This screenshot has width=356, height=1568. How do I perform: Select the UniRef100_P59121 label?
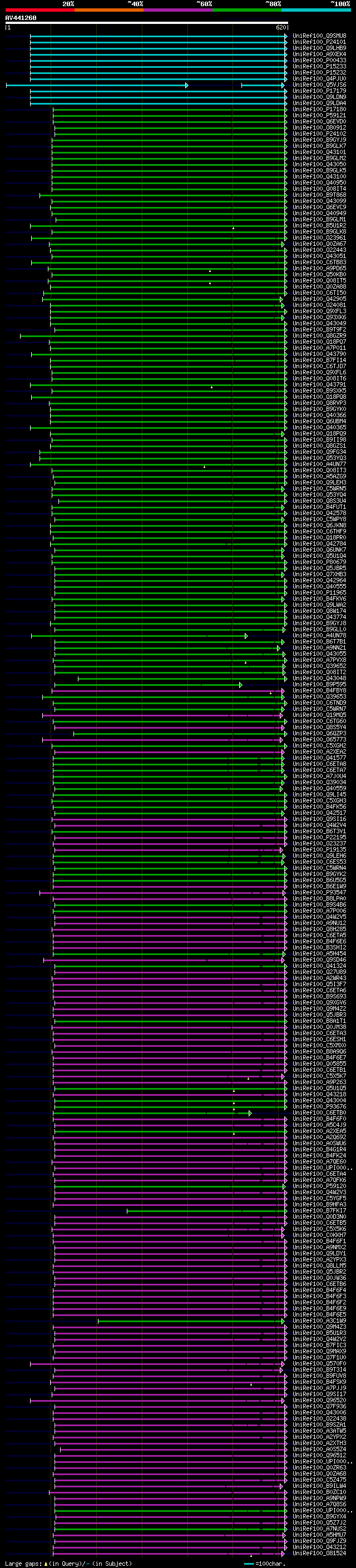[x=319, y=116]
